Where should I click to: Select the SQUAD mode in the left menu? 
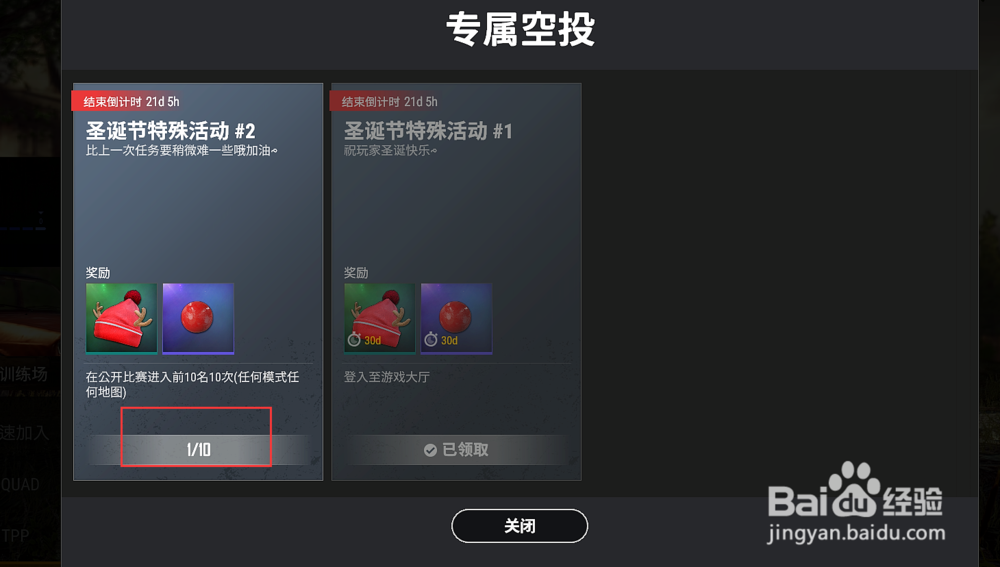pyautogui.click(x=20, y=485)
